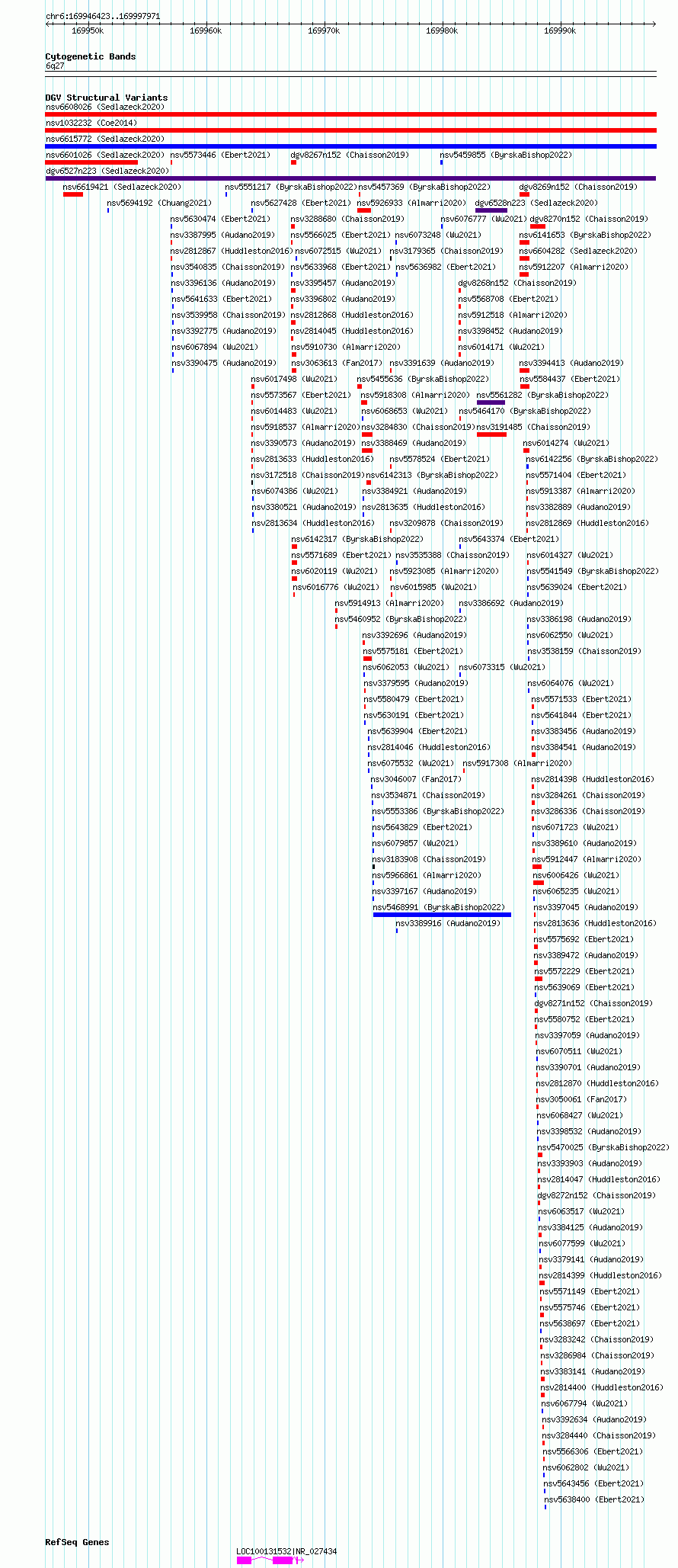
Task: Click nsv5643456 (Ebert2021) label
Action: coord(593,1484)
